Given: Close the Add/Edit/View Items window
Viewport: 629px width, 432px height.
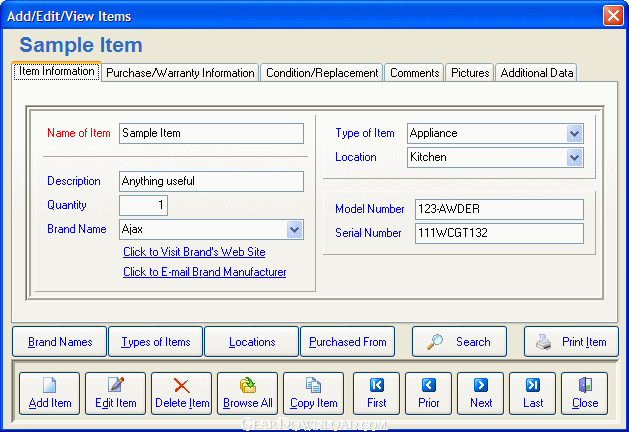Looking at the screenshot, I should (x=613, y=16).
